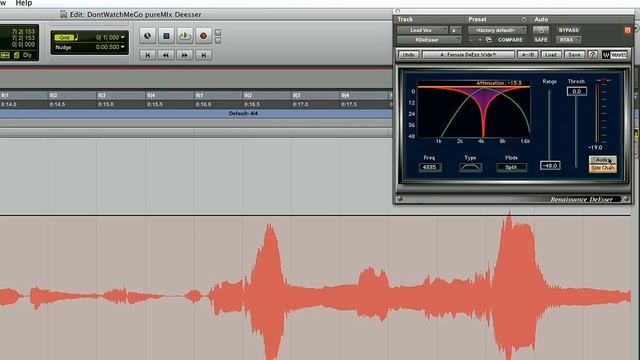Click the Thresh slider handle at 0.0
640x360 pixels.
click(x=576, y=91)
